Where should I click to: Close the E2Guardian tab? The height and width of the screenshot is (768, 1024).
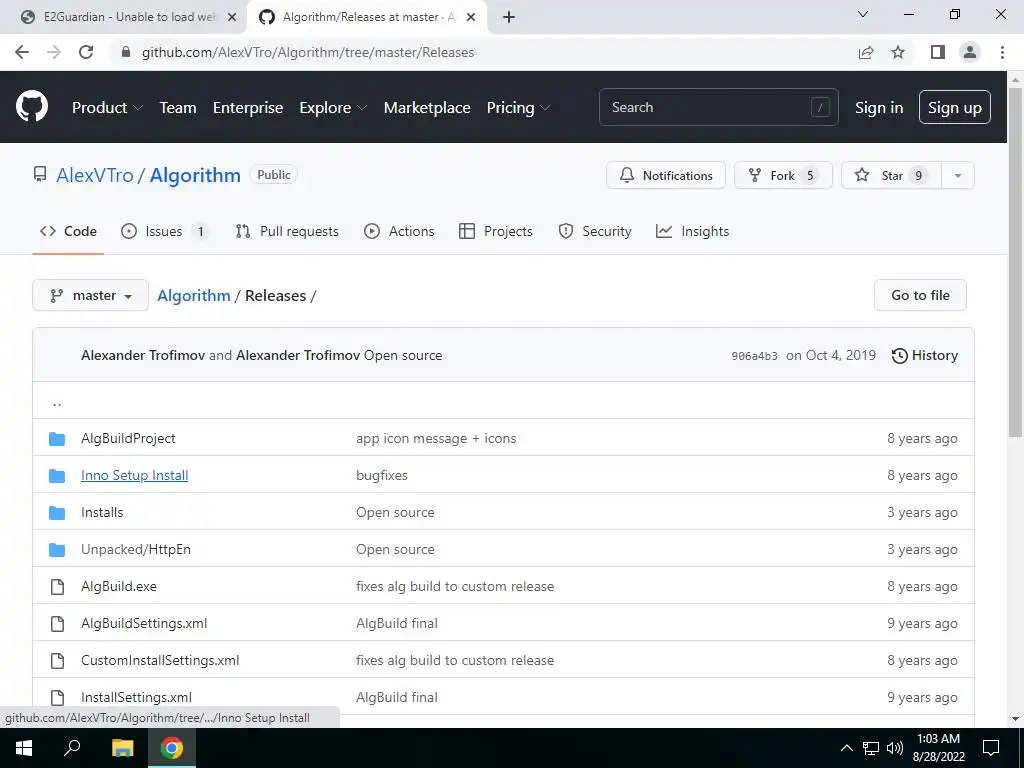click(x=232, y=17)
